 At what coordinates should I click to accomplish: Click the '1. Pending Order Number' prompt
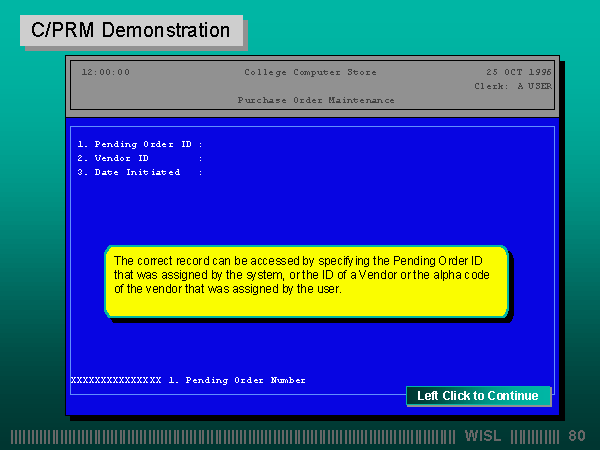point(237,380)
